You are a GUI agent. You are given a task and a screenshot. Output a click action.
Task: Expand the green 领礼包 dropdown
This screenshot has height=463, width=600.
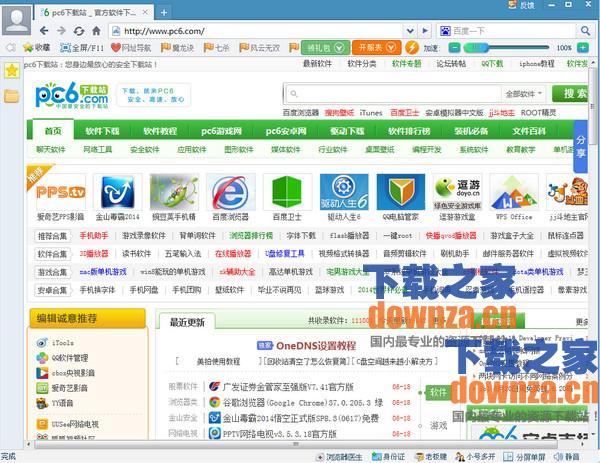coord(326,48)
